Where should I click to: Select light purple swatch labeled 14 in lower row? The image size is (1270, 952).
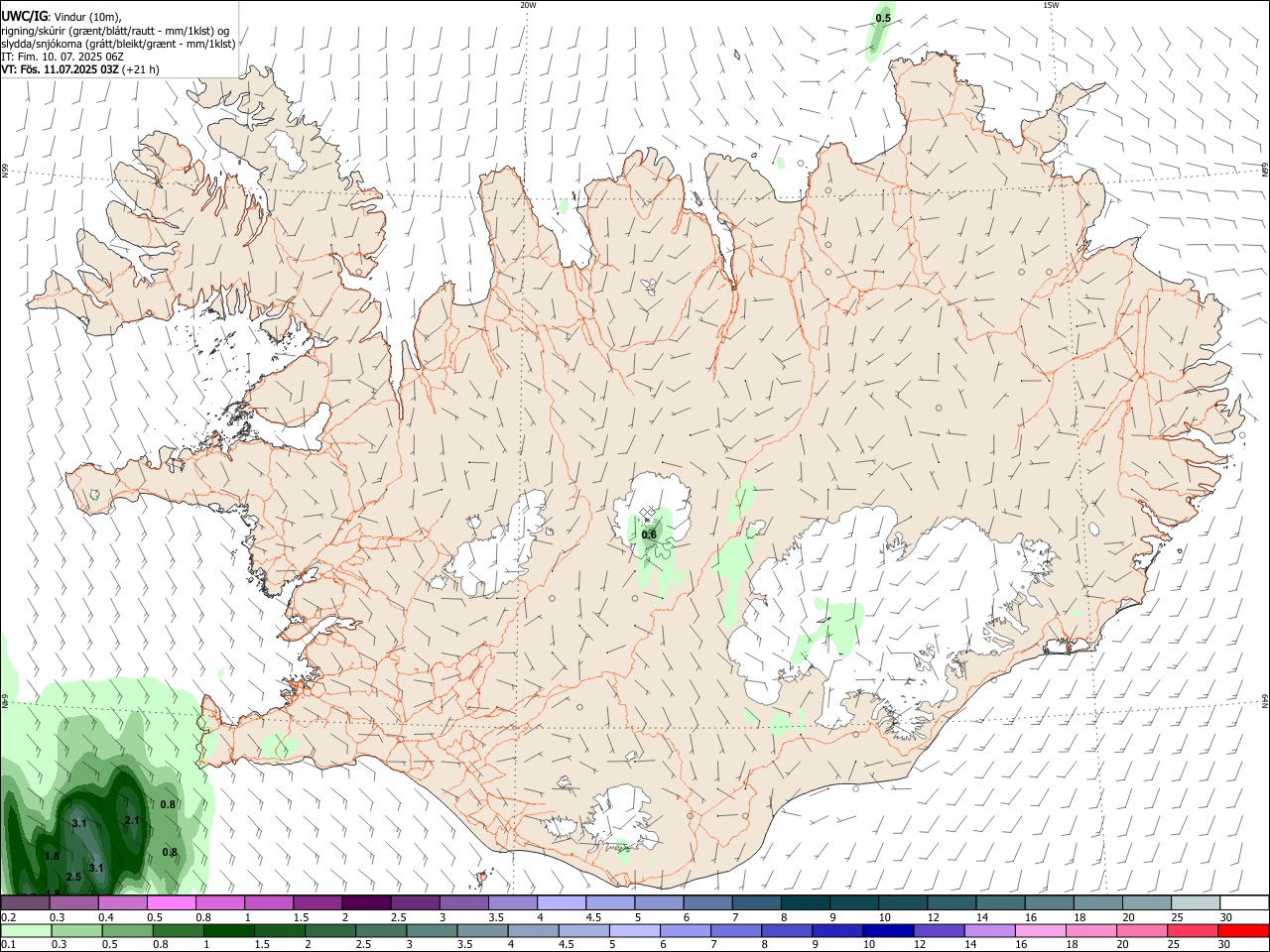coord(989,930)
